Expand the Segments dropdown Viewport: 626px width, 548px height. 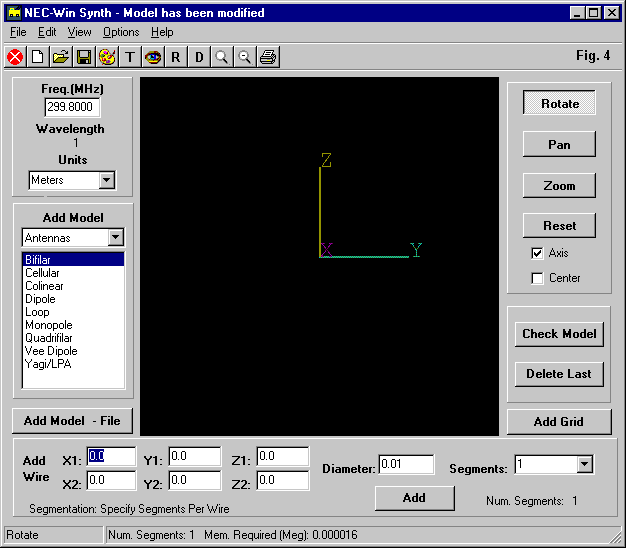(584, 465)
